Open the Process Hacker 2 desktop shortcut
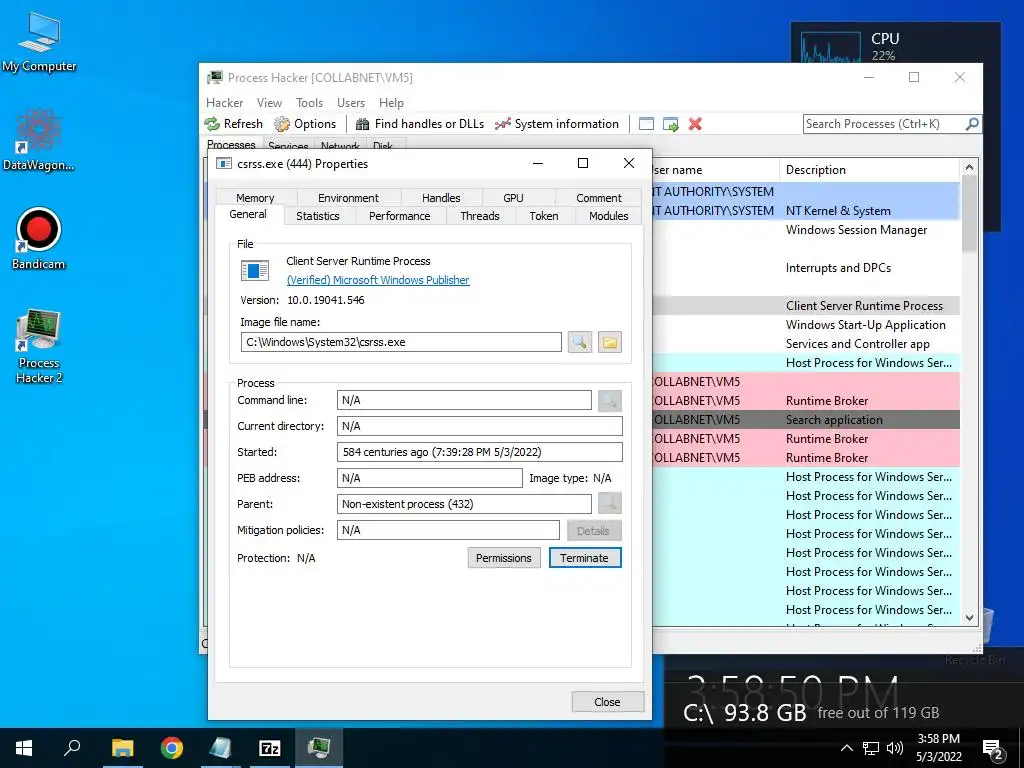 (39, 346)
